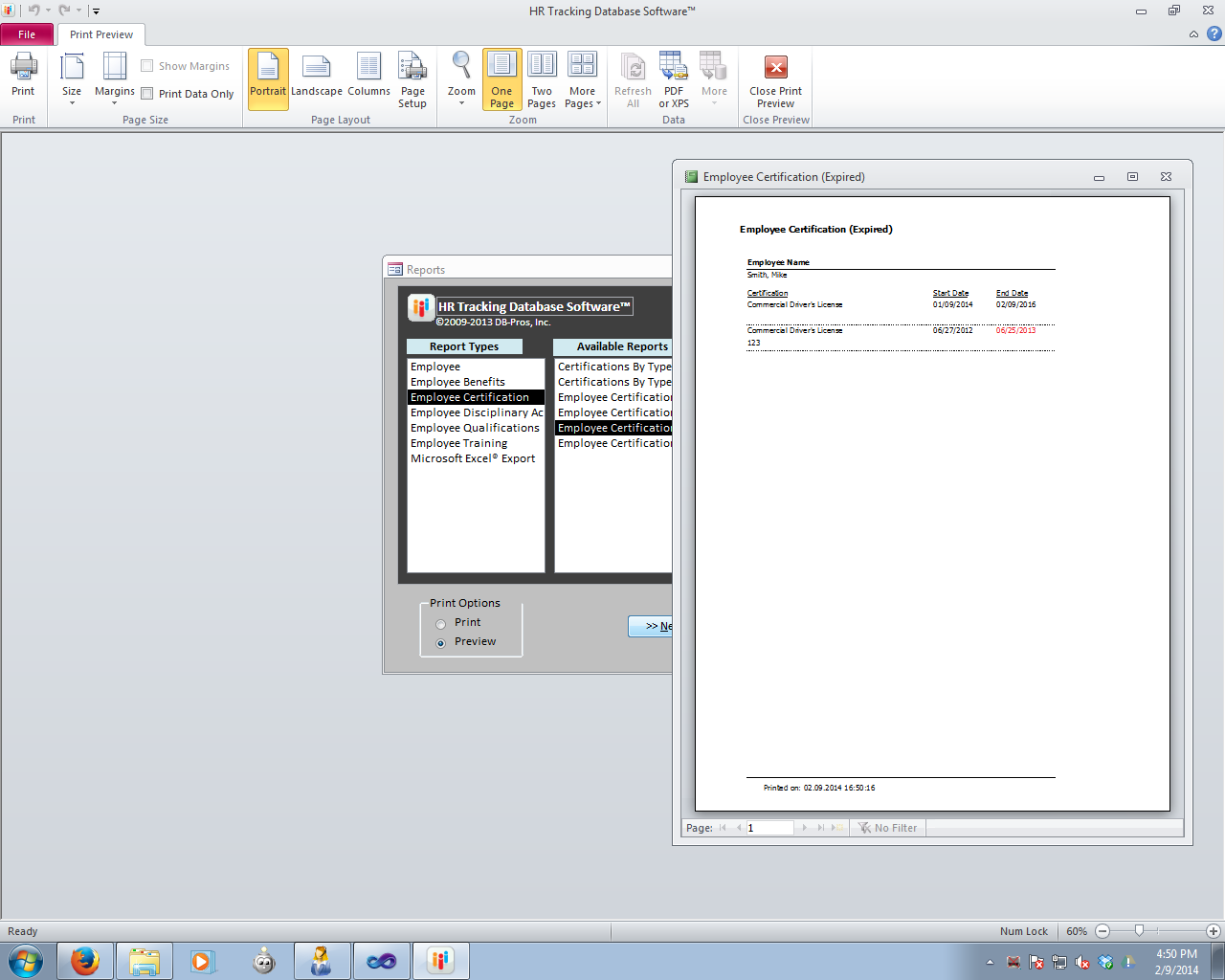The width and height of the screenshot is (1225, 980).
Task: Show hidden system tray icons
Action: (990, 962)
